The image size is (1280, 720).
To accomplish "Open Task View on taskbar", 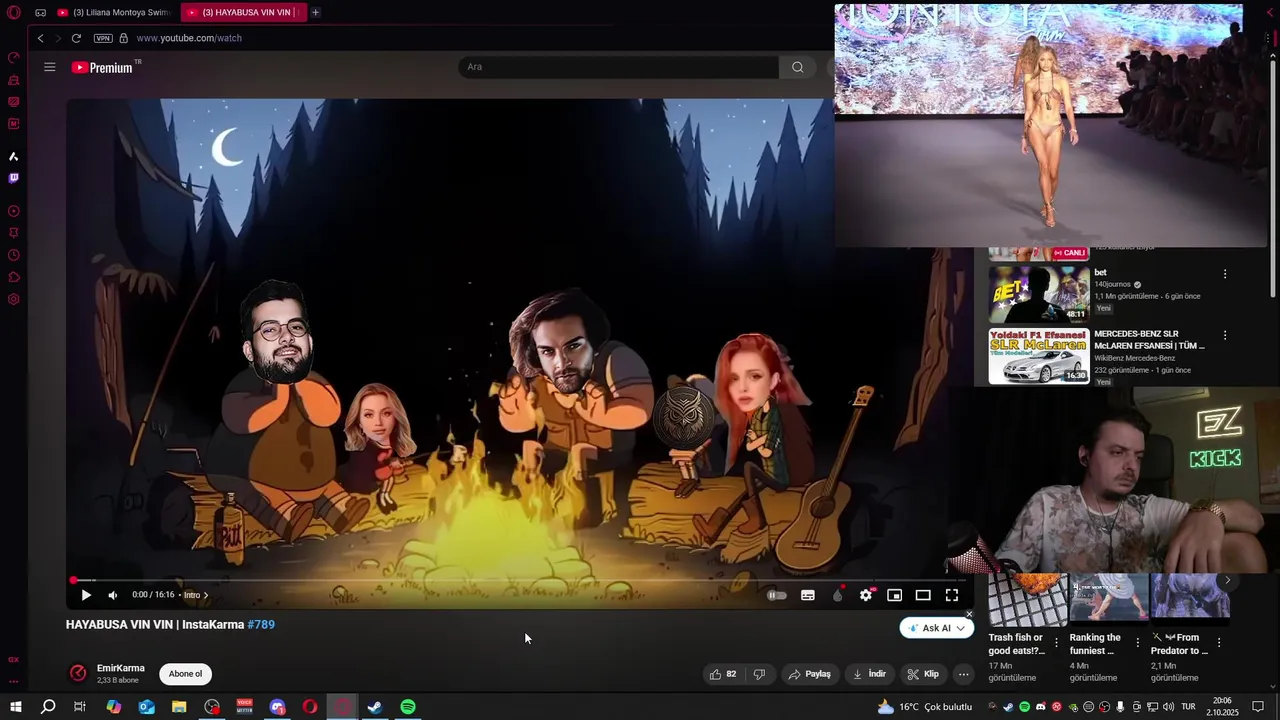I will (x=80, y=707).
